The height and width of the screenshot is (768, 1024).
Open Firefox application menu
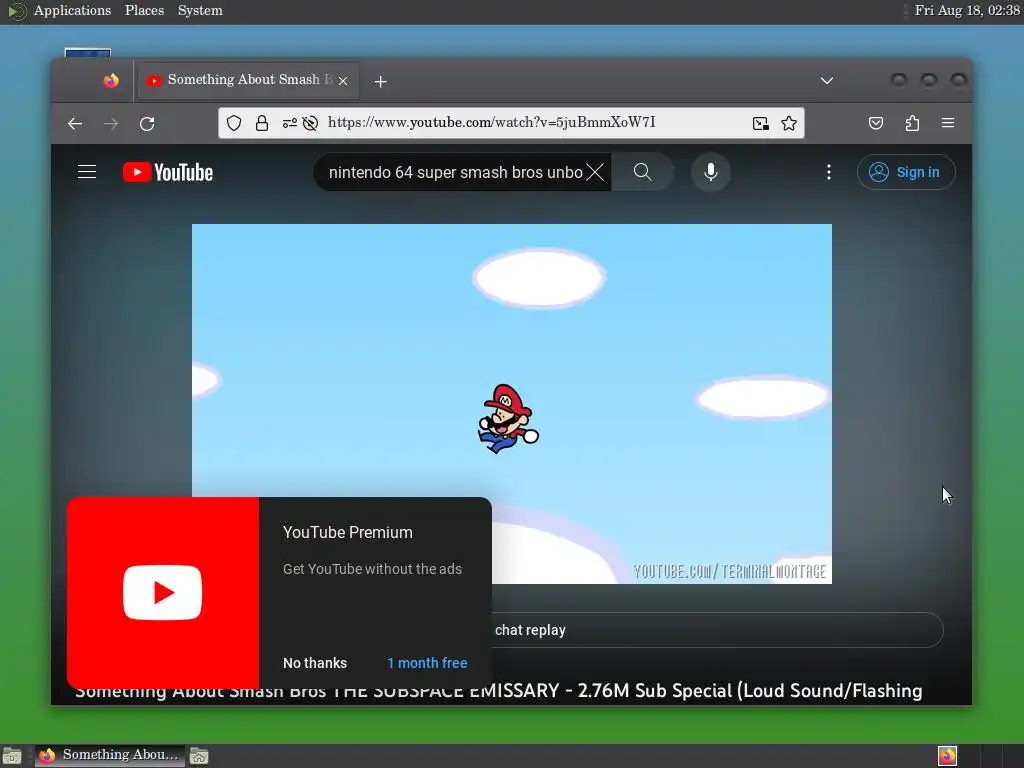point(948,123)
